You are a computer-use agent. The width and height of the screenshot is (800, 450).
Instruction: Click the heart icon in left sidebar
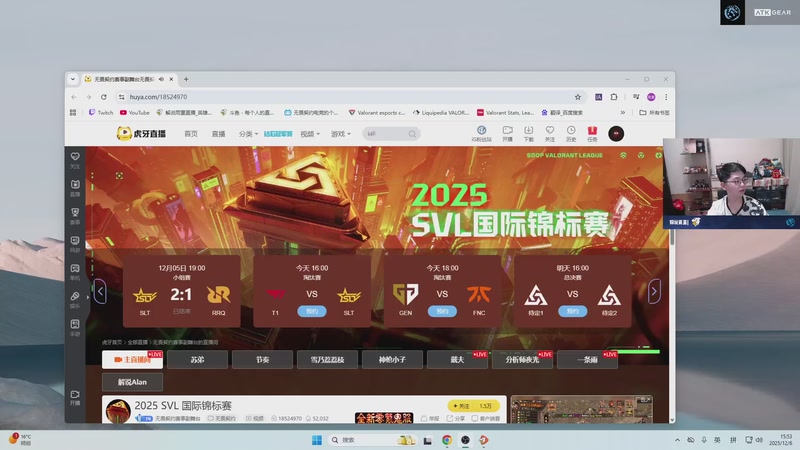75,160
